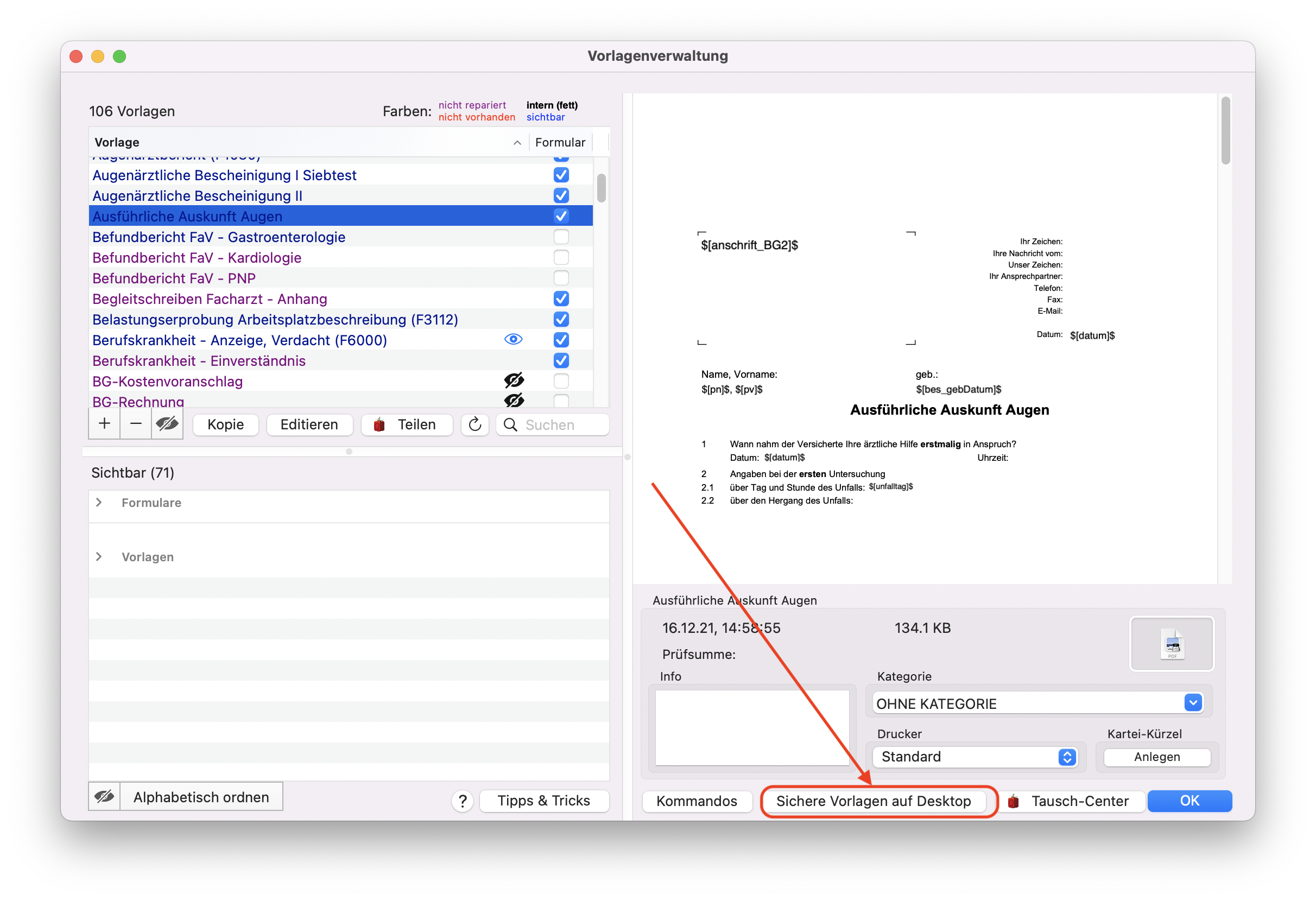Click Sichere Vorlagen auf Desktop
The height and width of the screenshot is (901, 1316).
(873, 801)
